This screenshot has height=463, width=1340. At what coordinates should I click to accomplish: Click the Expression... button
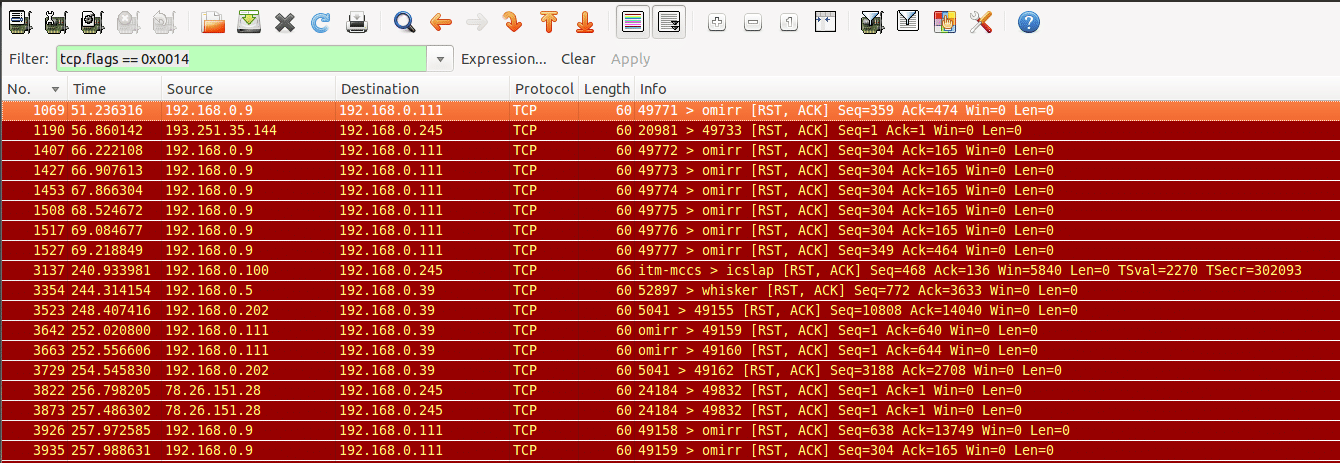(503, 59)
